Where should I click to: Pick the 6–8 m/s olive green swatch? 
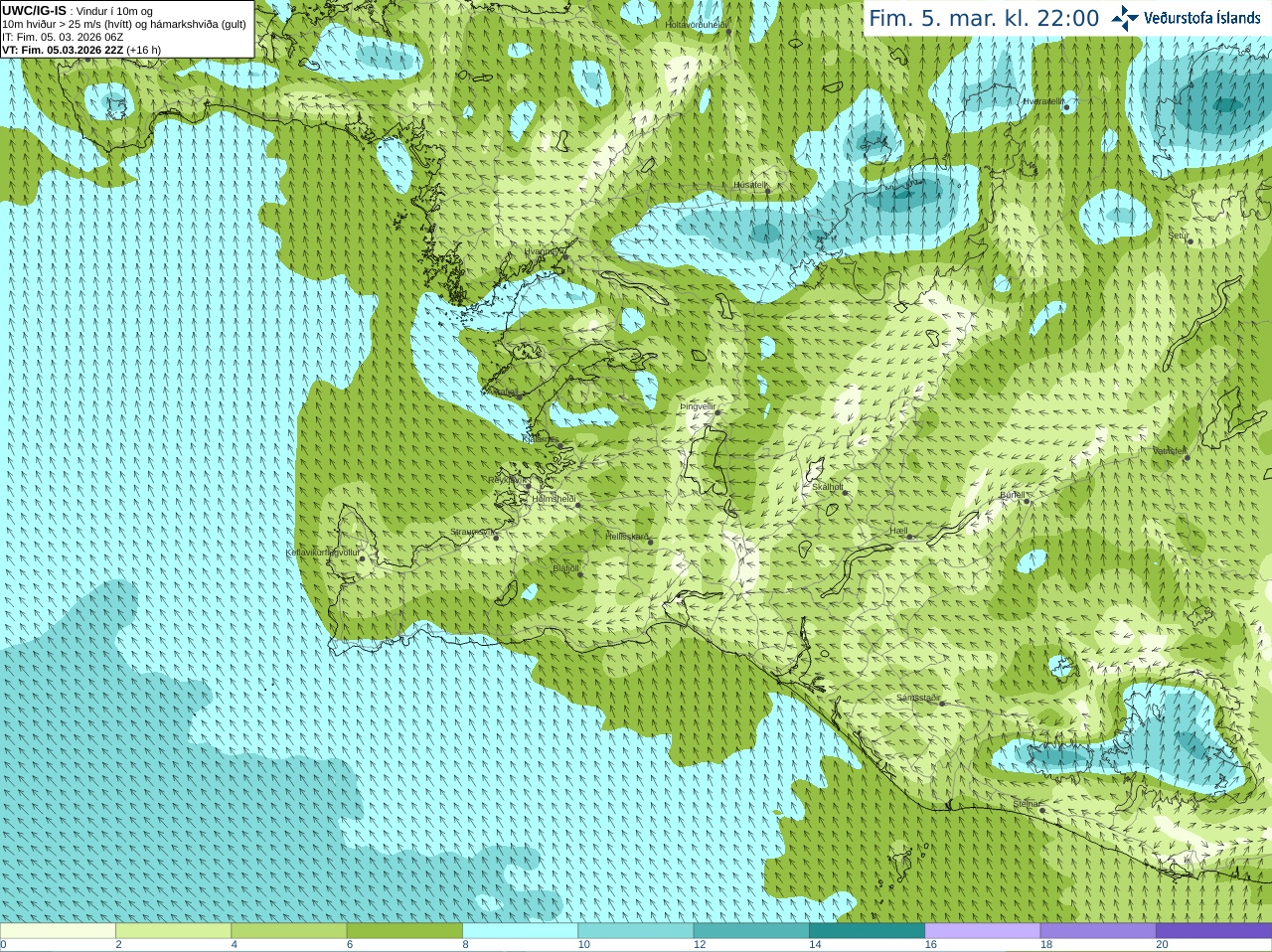click(x=404, y=931)
